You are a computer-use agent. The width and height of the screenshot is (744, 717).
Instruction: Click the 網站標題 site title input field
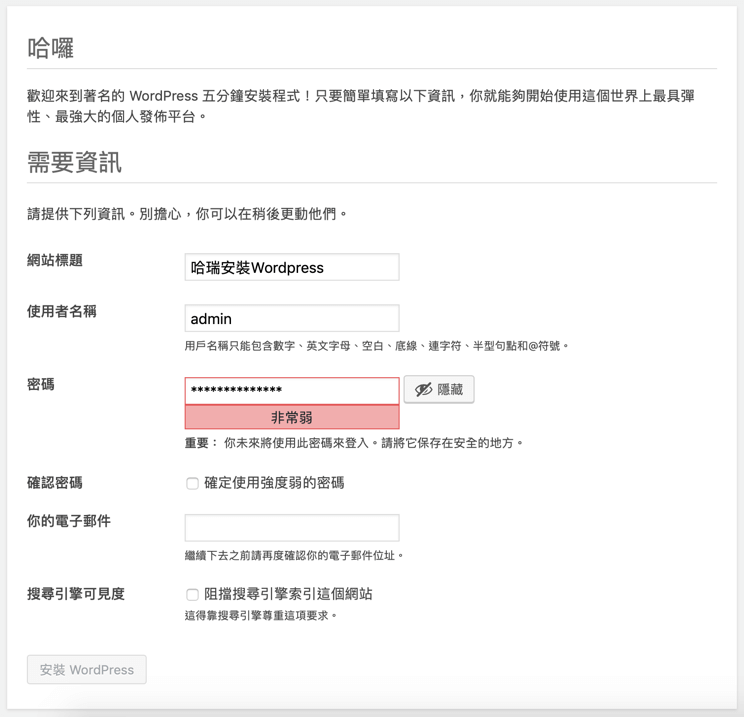pyautogui.click(x=292, y=267)
